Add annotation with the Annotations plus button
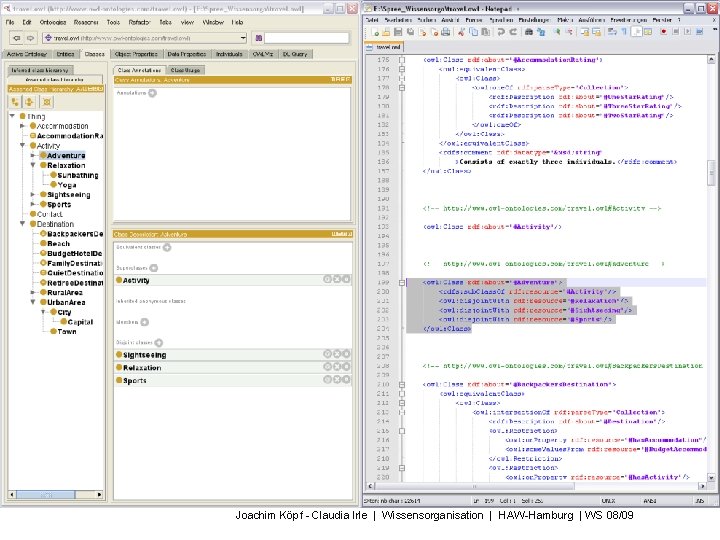The image size is (720, 540). 152,93
